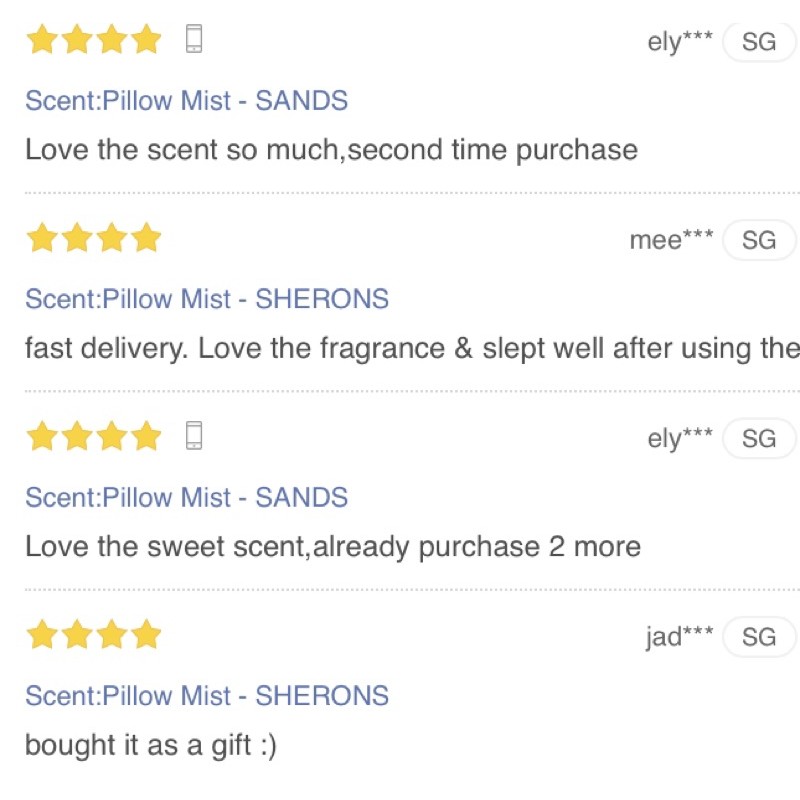Click the mobile phone icon beside the 'sweet scent' review stars

(194, 437)
